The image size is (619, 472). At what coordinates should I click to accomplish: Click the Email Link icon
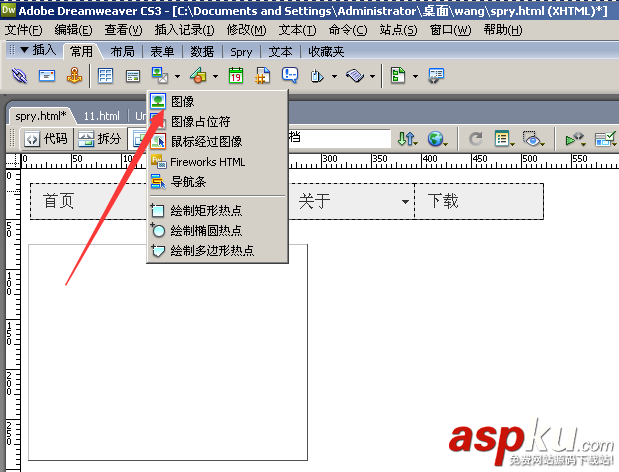point(47,75)
